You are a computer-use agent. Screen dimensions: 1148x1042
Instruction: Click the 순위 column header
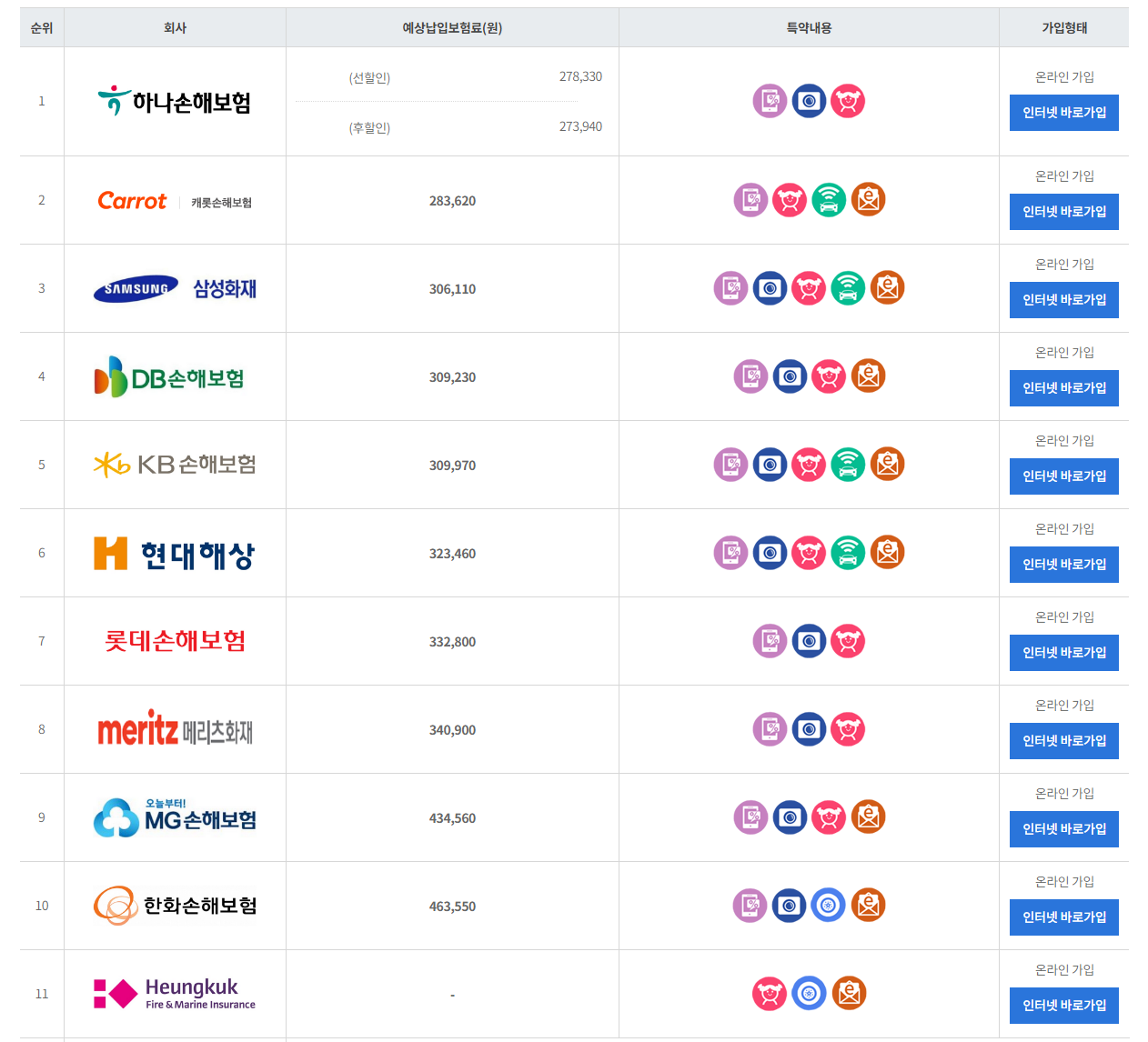click(x=42, y=28)
